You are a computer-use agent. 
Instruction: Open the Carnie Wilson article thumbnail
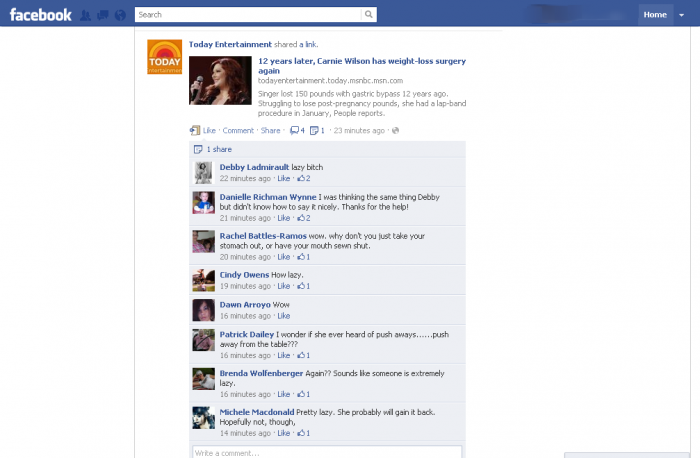[220, 80]
